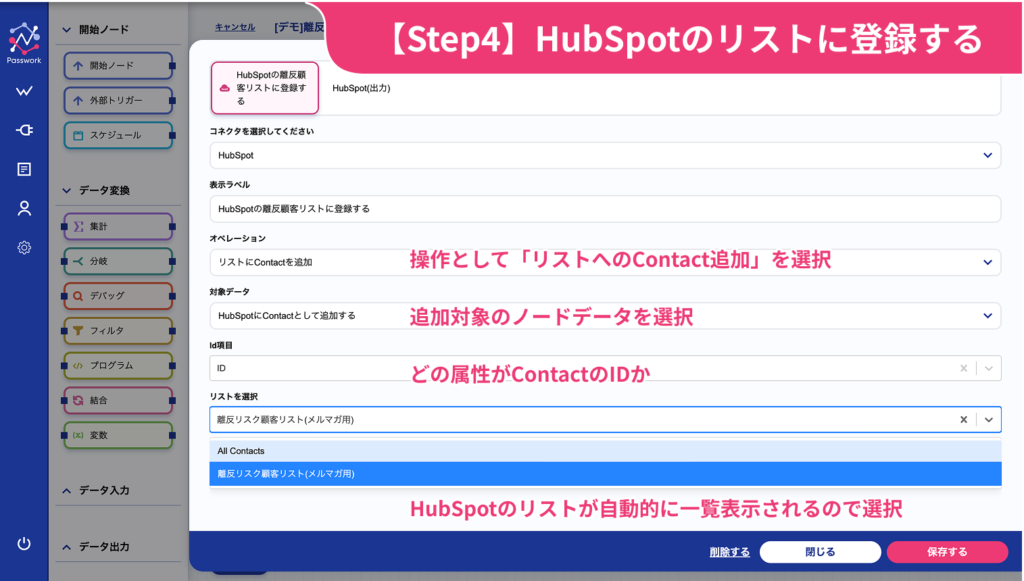Click the 保存する button
1024x581 pixels.
947,552
